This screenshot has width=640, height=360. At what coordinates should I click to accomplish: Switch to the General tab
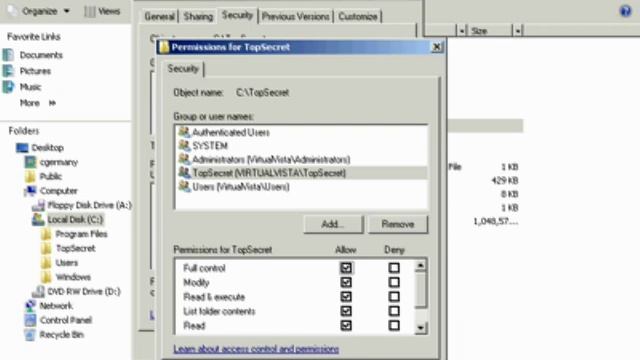coord(159,16)
